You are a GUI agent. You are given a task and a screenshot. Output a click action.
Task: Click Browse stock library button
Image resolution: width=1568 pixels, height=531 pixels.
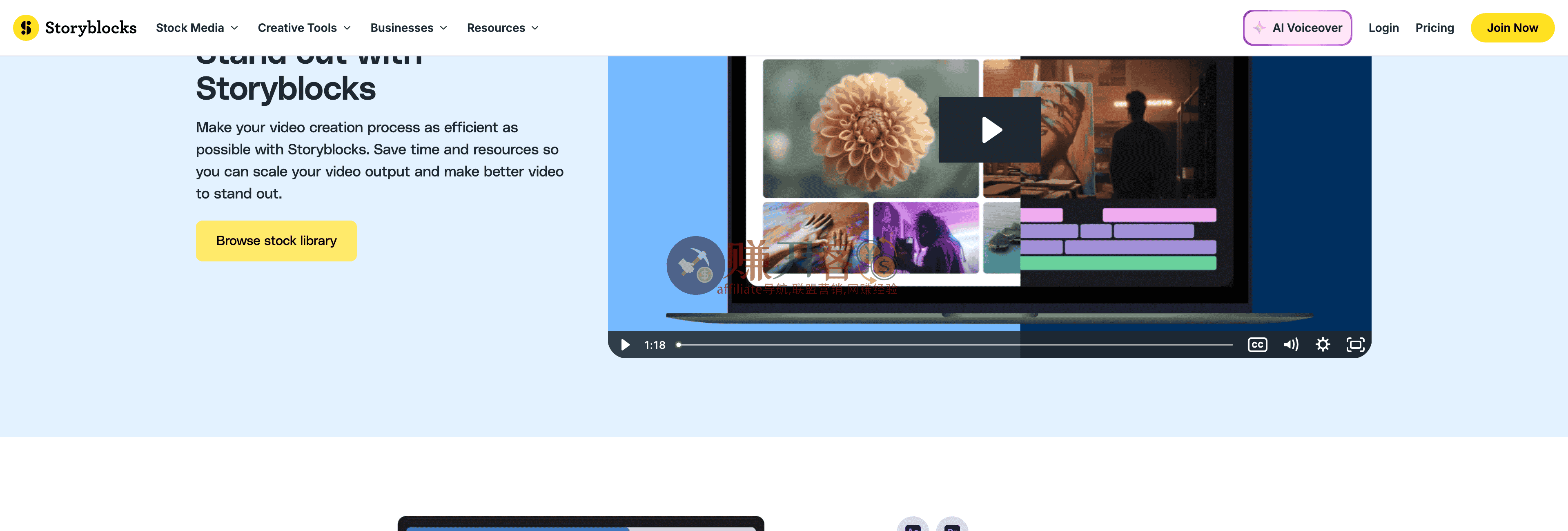[276, 241]
